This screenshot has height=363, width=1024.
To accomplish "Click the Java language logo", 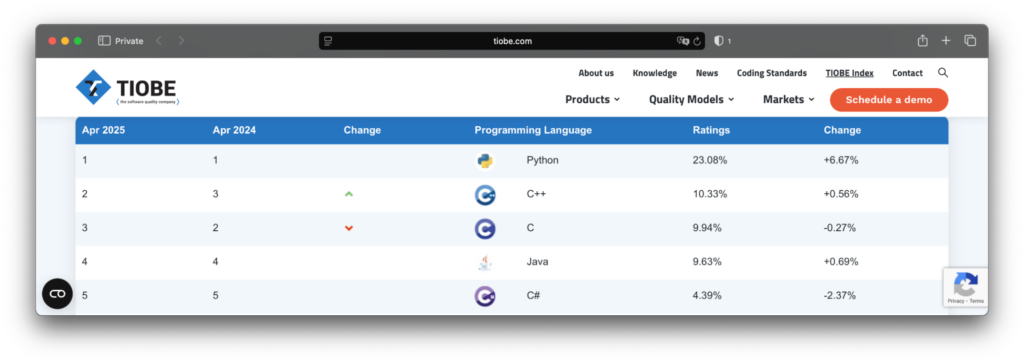I will 485,262.
